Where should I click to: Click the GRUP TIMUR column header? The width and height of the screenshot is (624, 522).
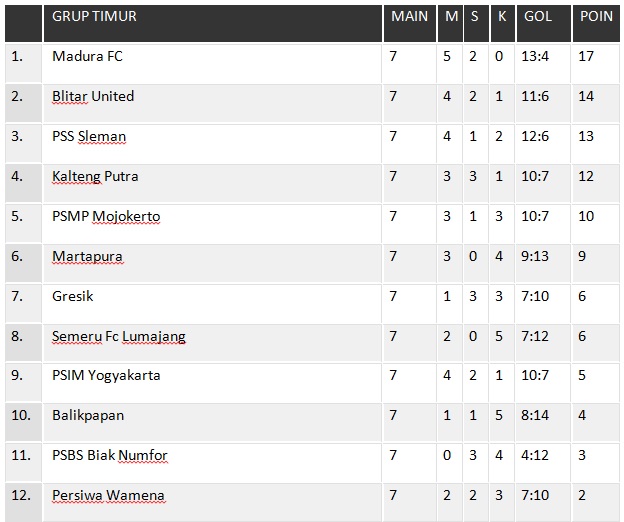pos(94,17)
